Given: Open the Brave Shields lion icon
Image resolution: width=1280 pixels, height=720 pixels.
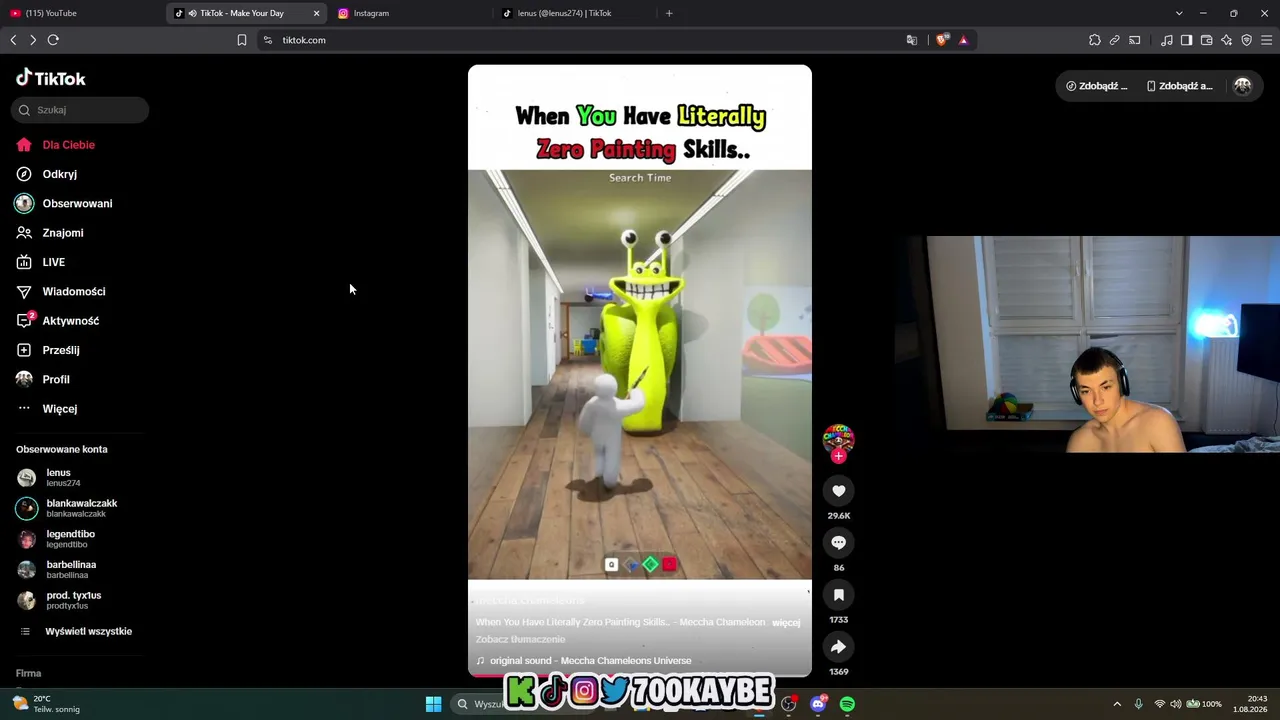Looking at the screenshot, I should pos(942,40).
